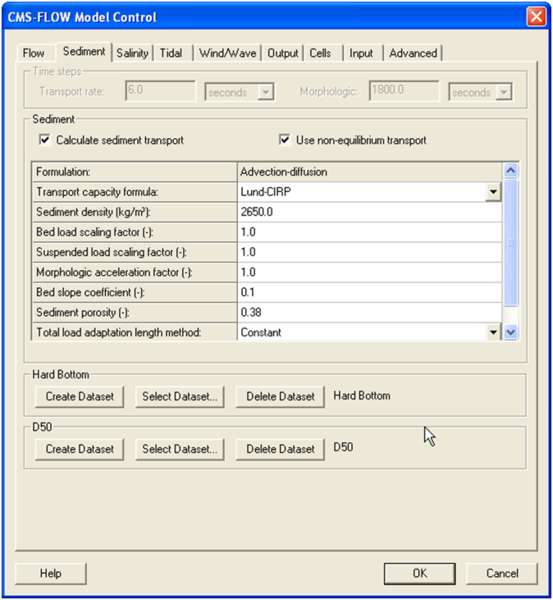Open the Salinity tab
This screenshot has height=600, width=553.
coord(132,53)
